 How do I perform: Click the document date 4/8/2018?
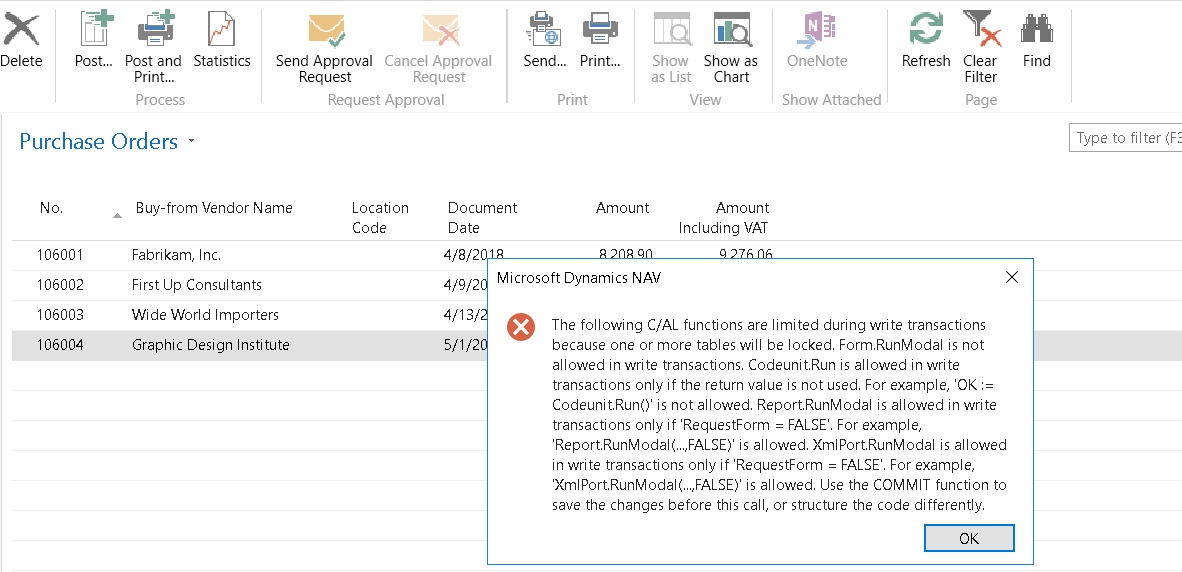pos(474,255)
